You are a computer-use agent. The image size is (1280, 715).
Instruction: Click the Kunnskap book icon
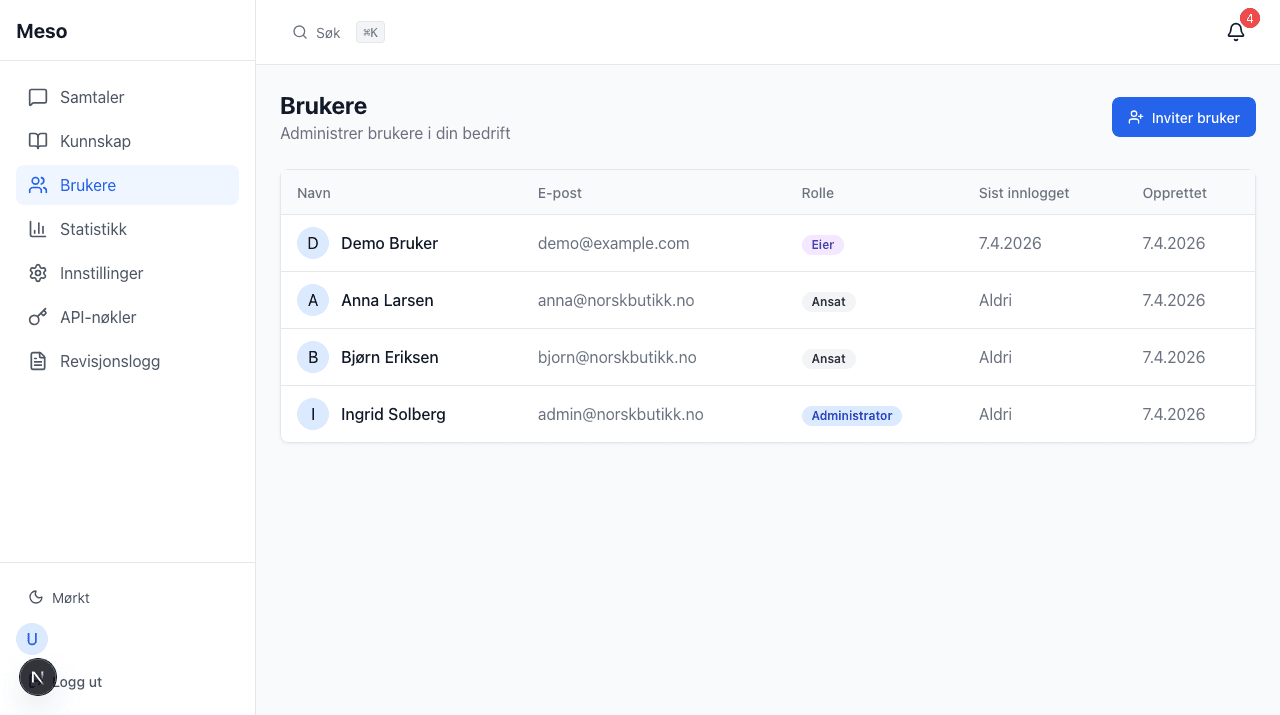click(38, 141)
